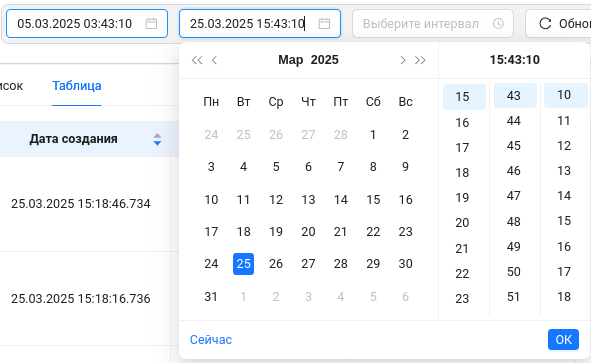Click the start date input 05.03.2025
This screenshot has height=363, width=591.
point(87,24)
